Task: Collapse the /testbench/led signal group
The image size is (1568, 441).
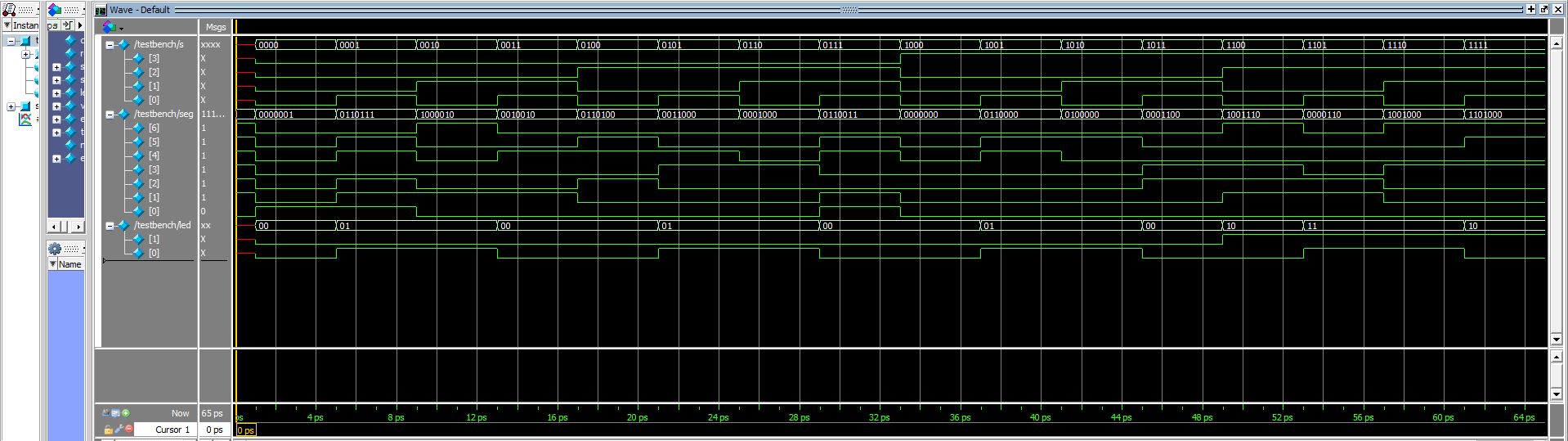Action: point(110,225)
